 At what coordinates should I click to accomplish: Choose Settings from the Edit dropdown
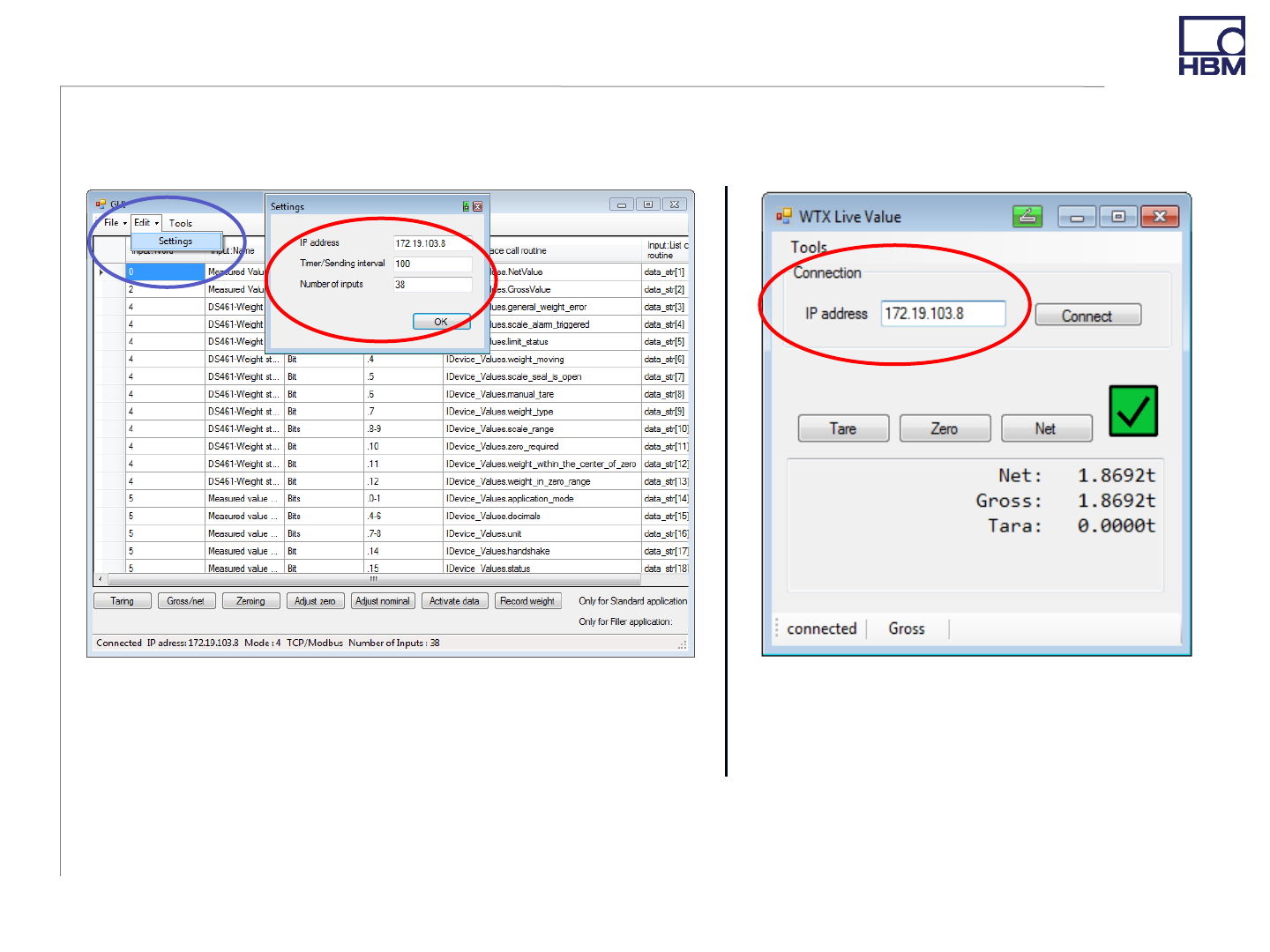[x=176, y=242]
